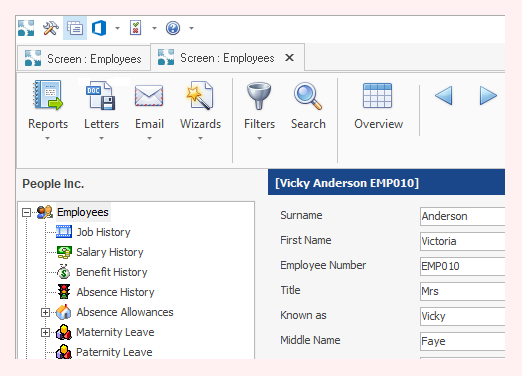This screenshot has height=376, width=522.
Task: Expand the Filters dropdown arrow
Action: [259, 138]
